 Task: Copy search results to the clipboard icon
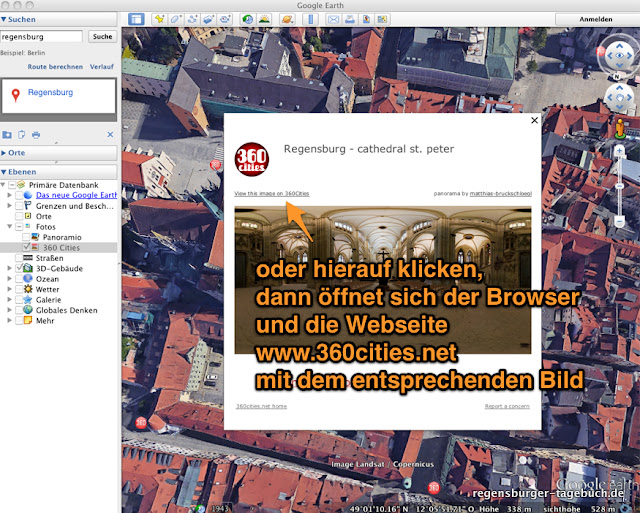click(21, 135)
